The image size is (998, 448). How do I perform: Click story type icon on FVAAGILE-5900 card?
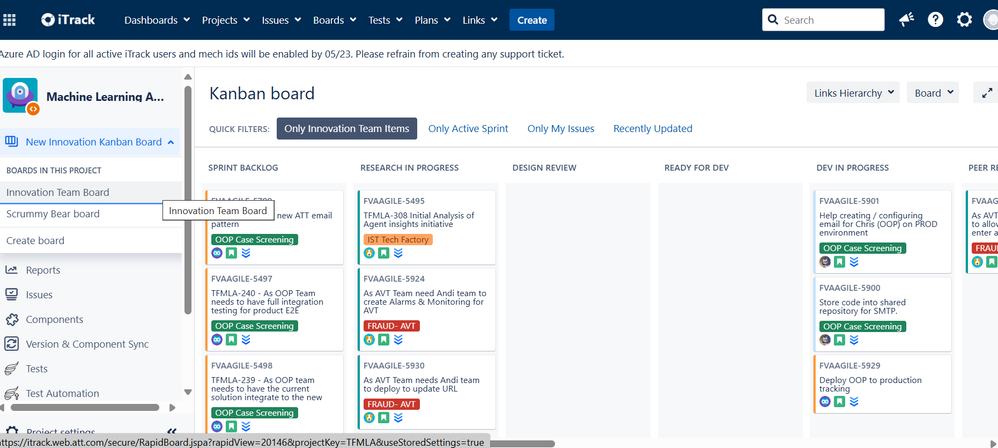tap(840, 340)
